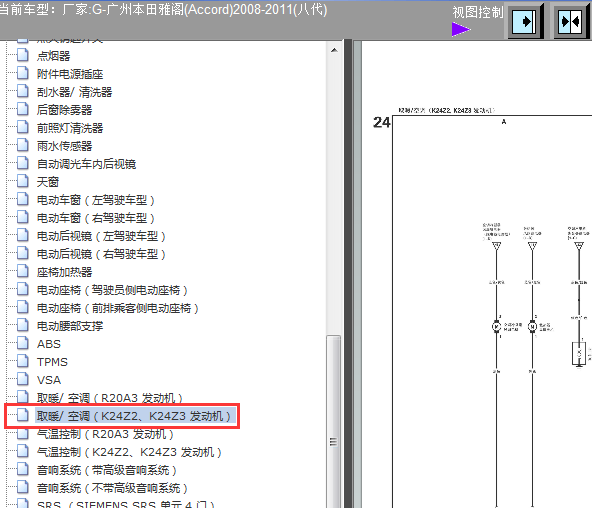Click the page icon beside 前照灯清洗器

[x=23, y=128]
